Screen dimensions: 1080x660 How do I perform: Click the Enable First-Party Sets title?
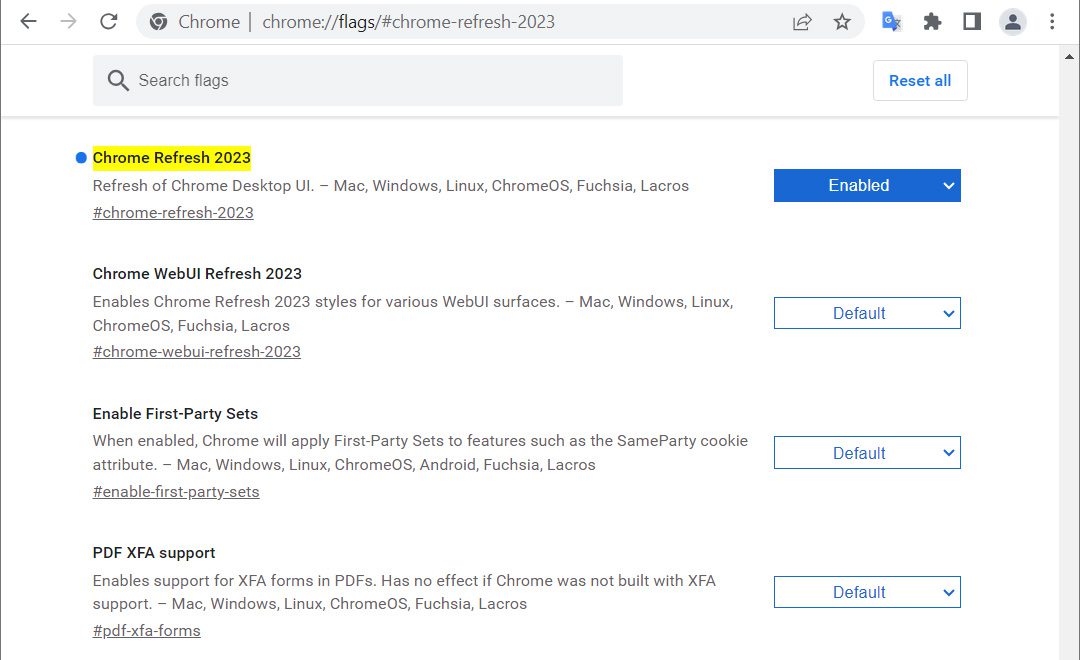pyautogui.click(x=175, y=413)
